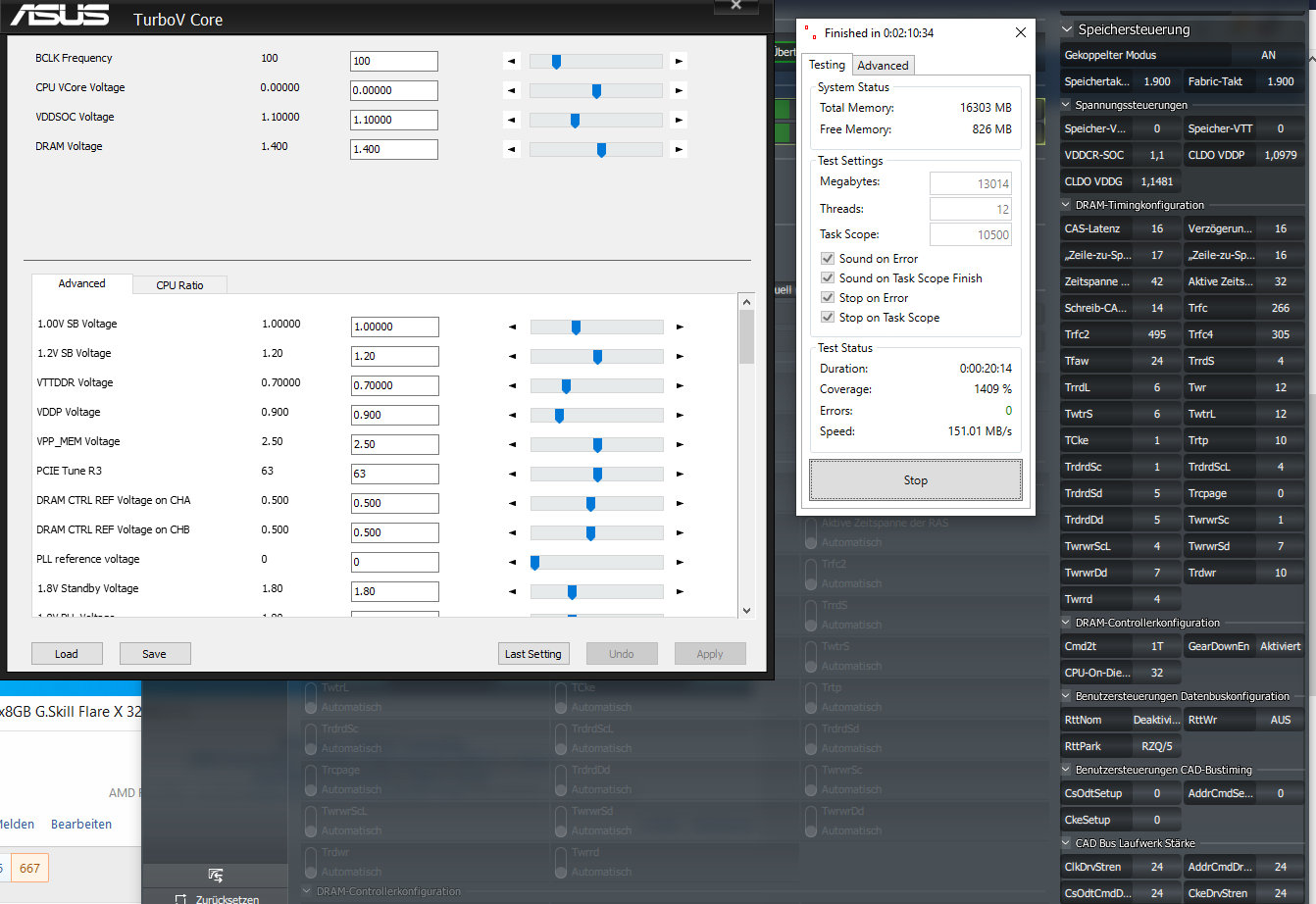The image size is (1316, 904).
Task: Open the Advanced tab in the RAM test window
Action: pyautogui.click(x=883, y=66)
